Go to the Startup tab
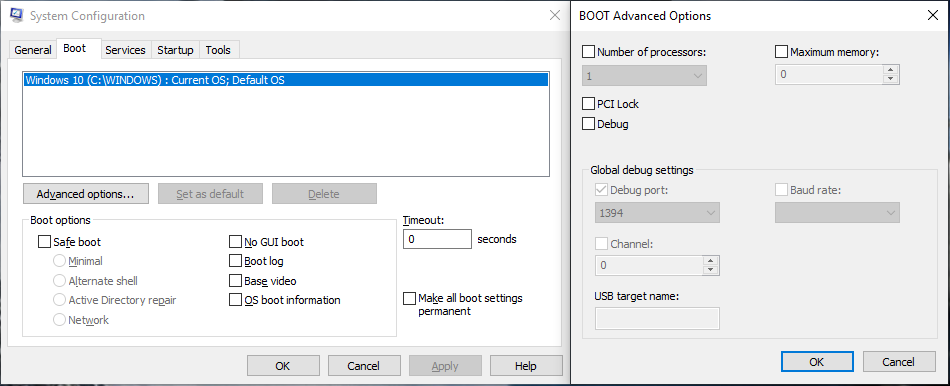The height and width of the screenshot is (386, 950). pyautogui.click(x=175, y=50)
